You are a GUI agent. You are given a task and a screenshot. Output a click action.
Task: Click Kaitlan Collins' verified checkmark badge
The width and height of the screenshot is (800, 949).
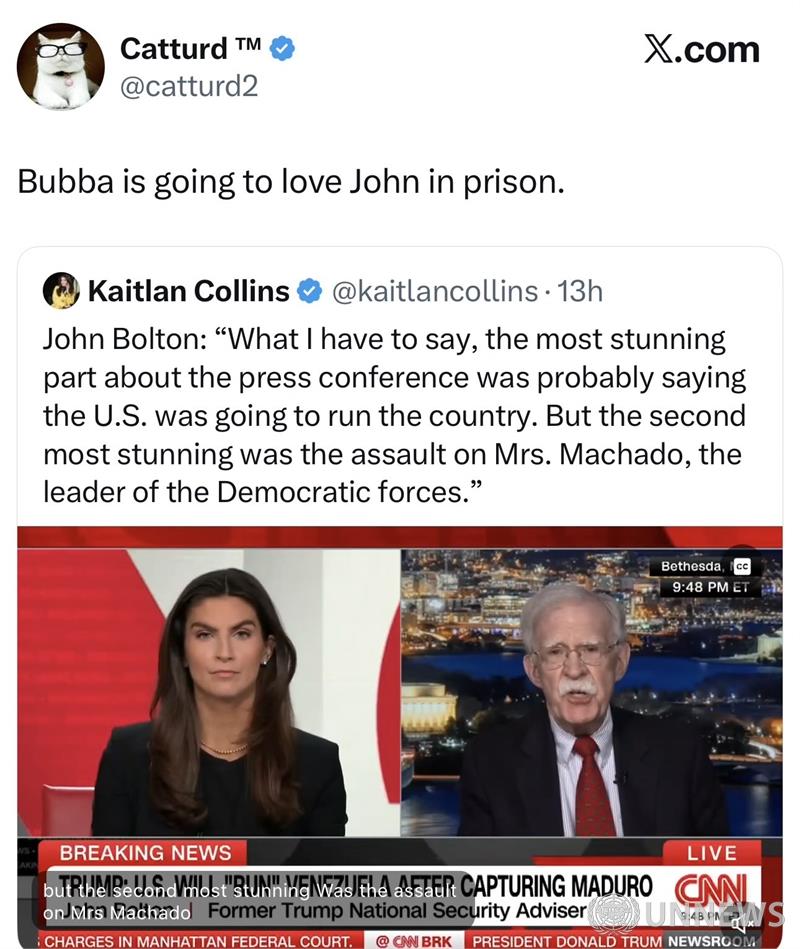point(310,291)
